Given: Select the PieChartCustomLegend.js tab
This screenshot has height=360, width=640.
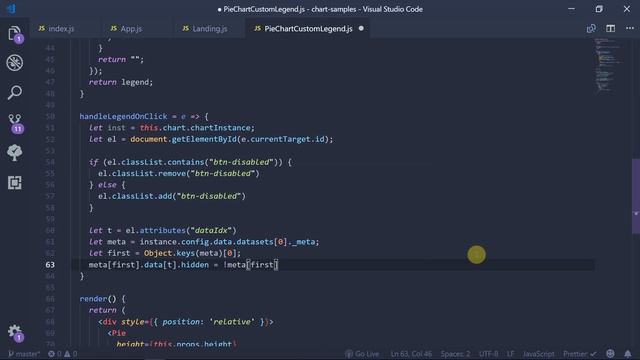Looking at the screenshot, I should (x=308, y=29).
